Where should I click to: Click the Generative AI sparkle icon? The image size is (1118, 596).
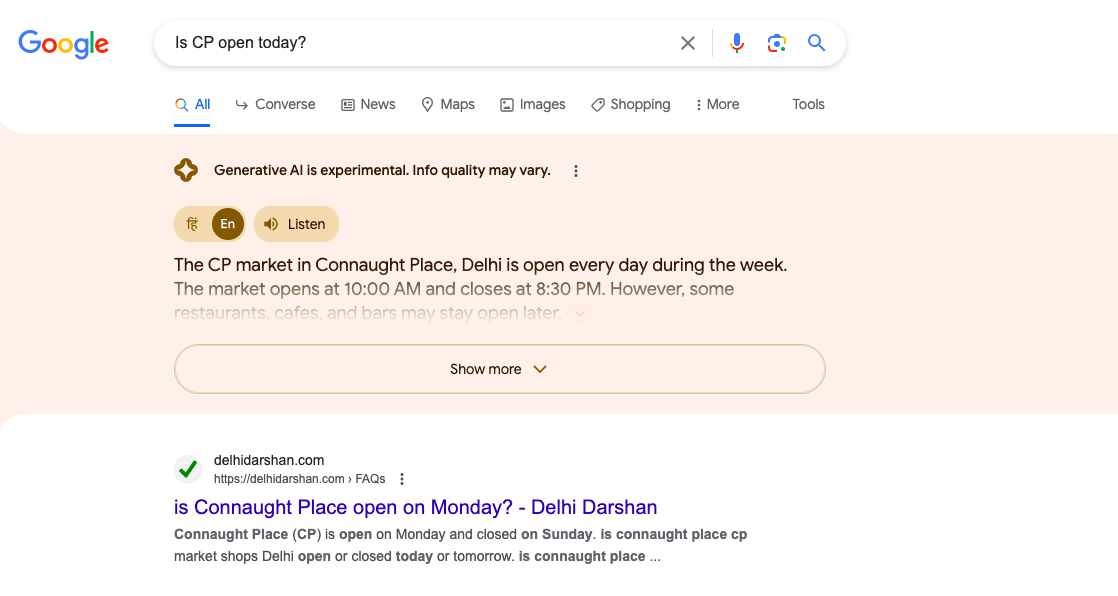(186, 170)
